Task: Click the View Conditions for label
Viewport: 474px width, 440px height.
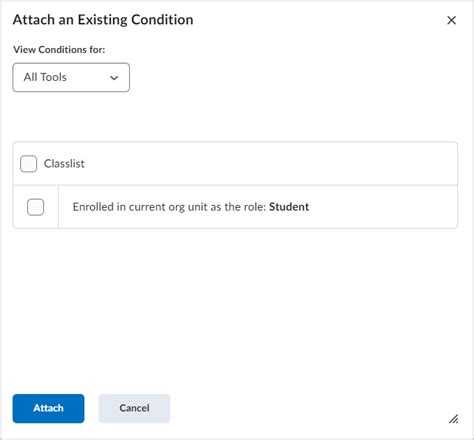Action: click(x=59, y=50)
